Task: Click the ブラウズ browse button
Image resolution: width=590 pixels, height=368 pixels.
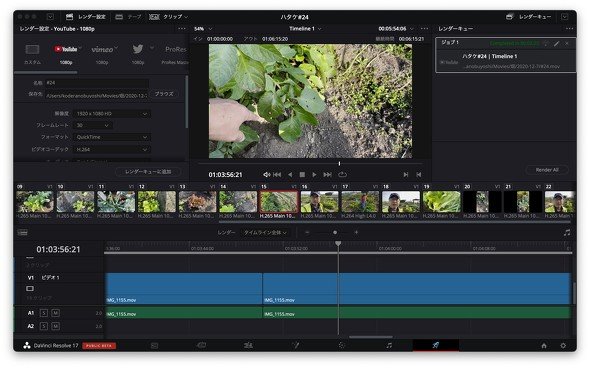Action: 164,94
